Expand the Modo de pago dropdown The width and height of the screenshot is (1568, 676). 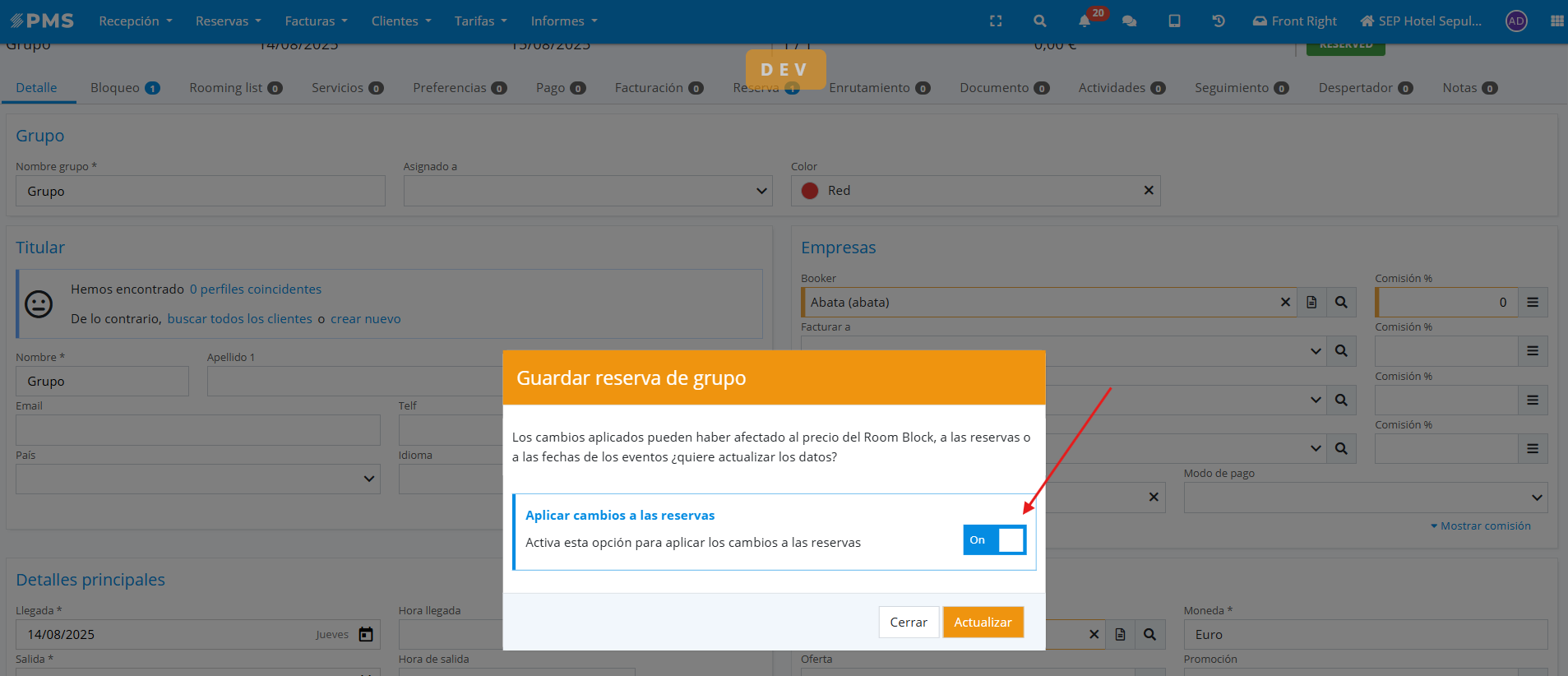[x=1536, y=498]
